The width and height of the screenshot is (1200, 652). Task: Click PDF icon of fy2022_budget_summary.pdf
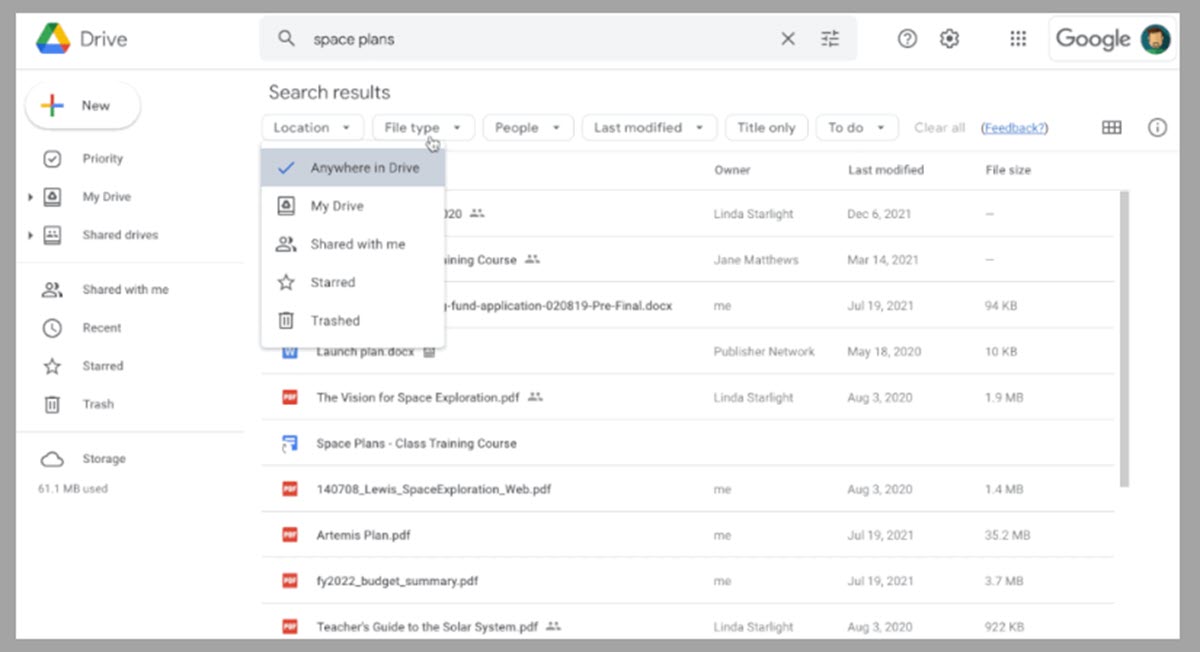290,581
